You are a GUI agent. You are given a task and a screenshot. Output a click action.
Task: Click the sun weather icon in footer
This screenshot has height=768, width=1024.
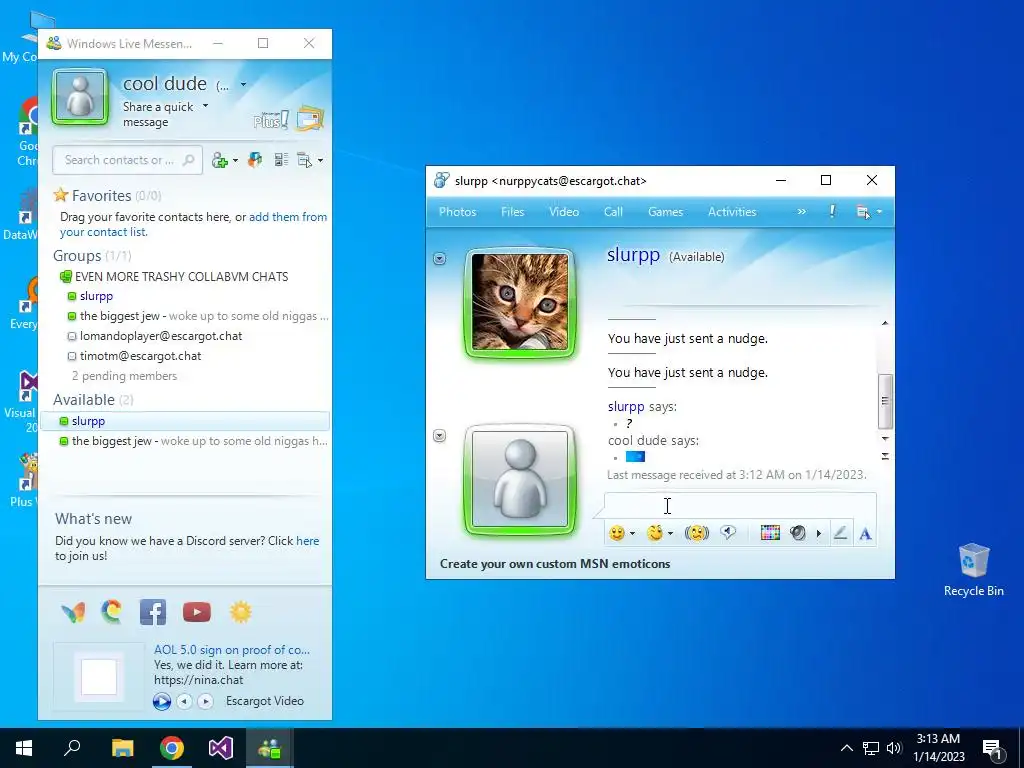point(240,612)
